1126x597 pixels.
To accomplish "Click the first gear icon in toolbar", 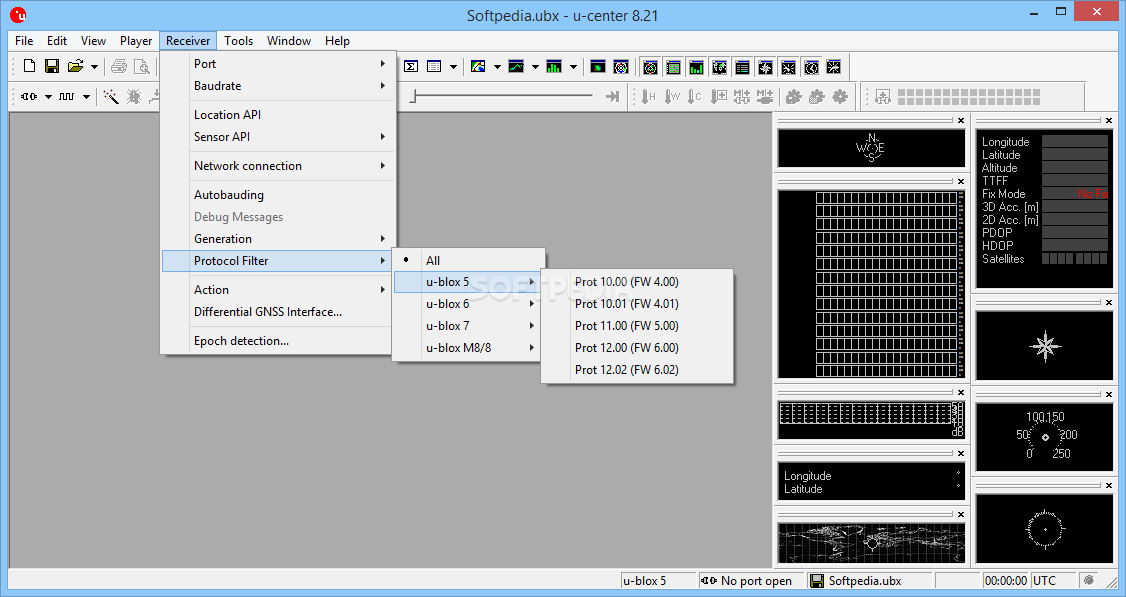I will coord(794,96).
